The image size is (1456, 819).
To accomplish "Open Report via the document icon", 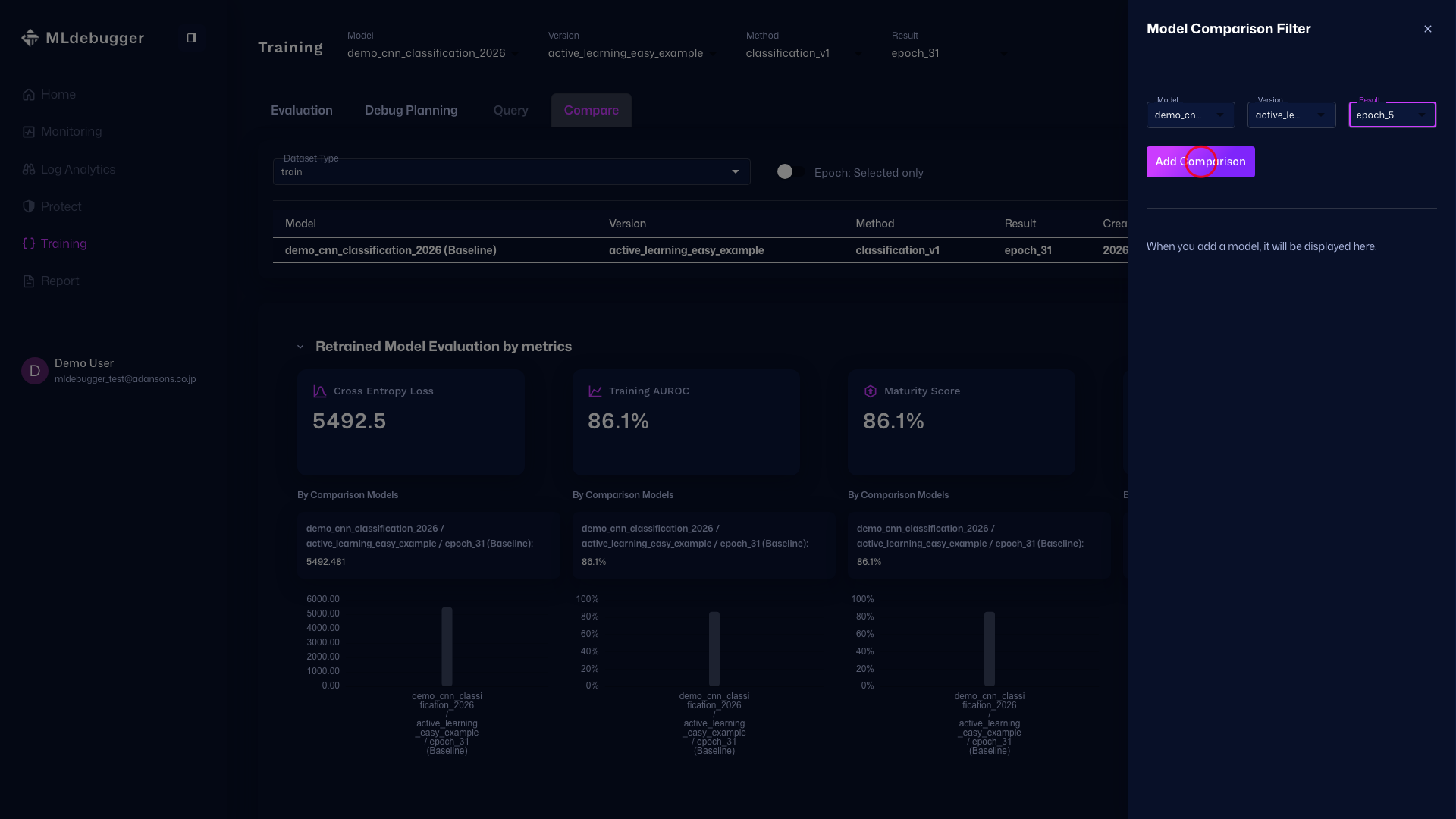I will [x=29, y=281].
